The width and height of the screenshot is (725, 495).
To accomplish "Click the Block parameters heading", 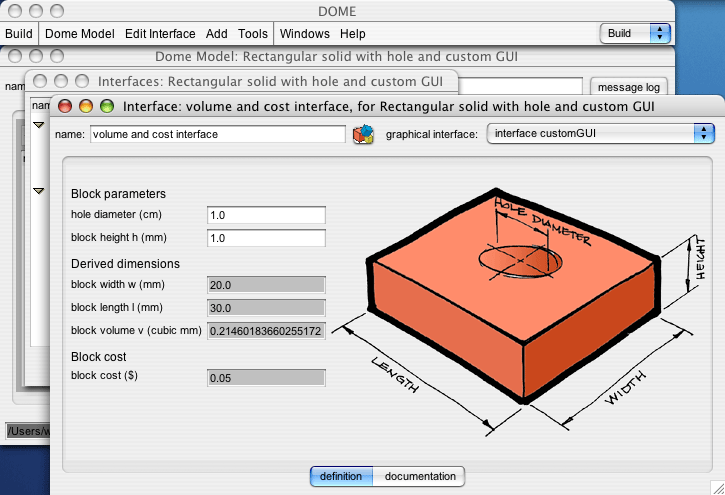I will [x=118, y=194].
